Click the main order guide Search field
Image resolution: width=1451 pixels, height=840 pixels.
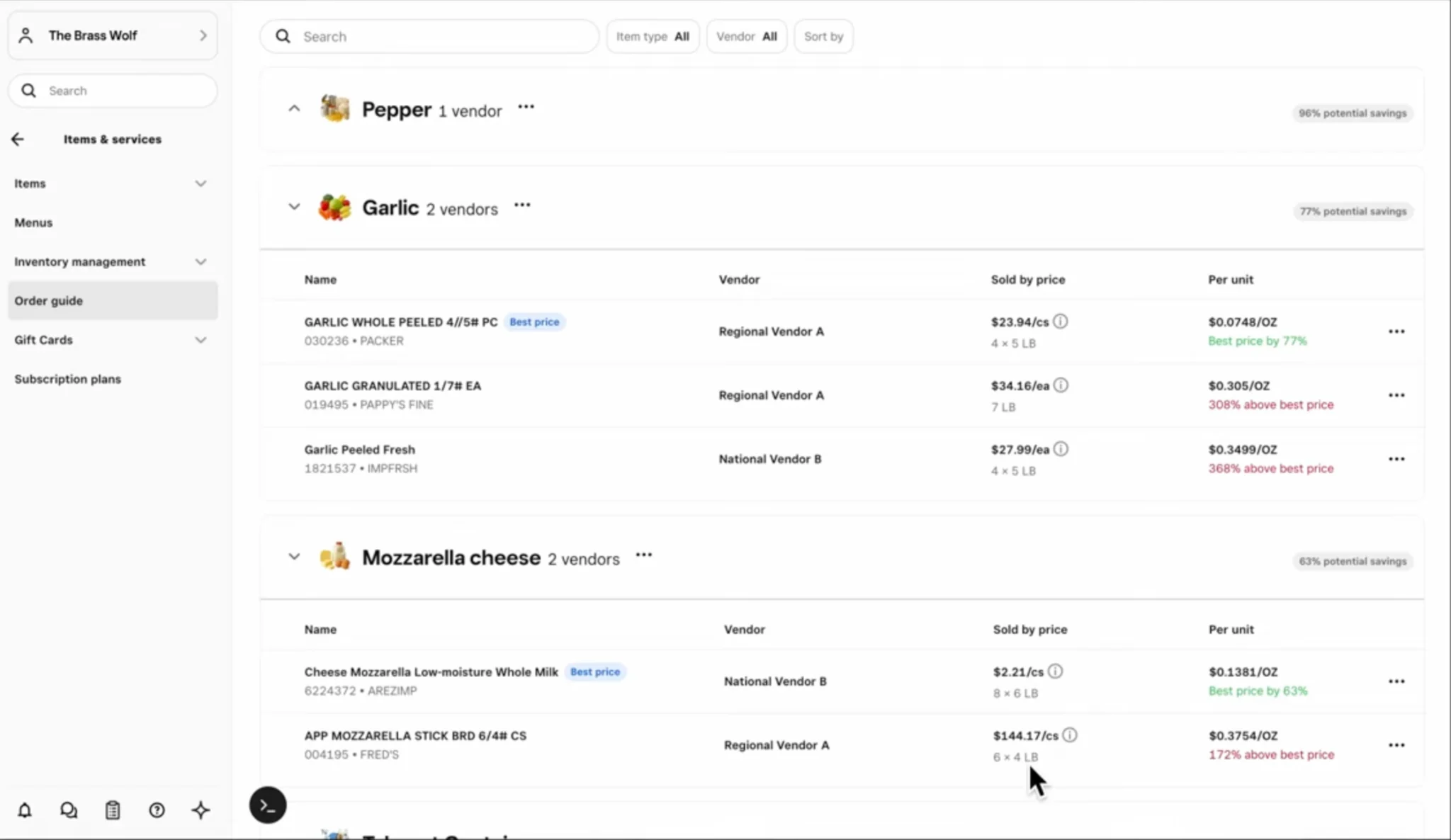coord(429,36)
